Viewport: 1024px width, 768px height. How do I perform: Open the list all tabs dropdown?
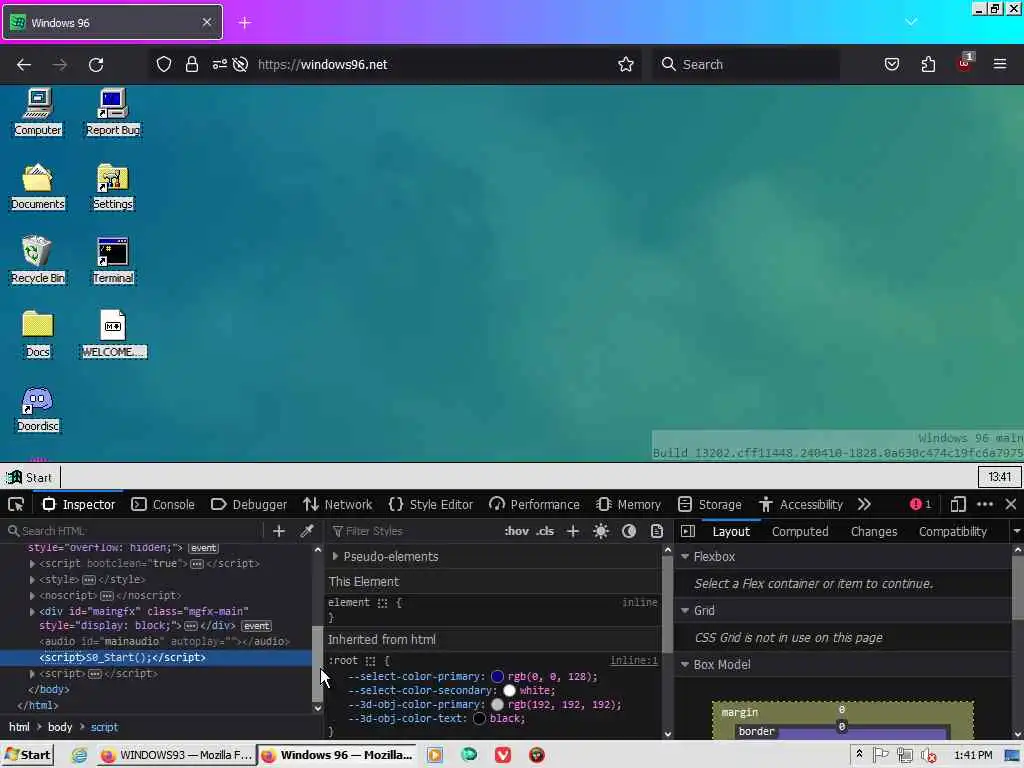[911, 22]
